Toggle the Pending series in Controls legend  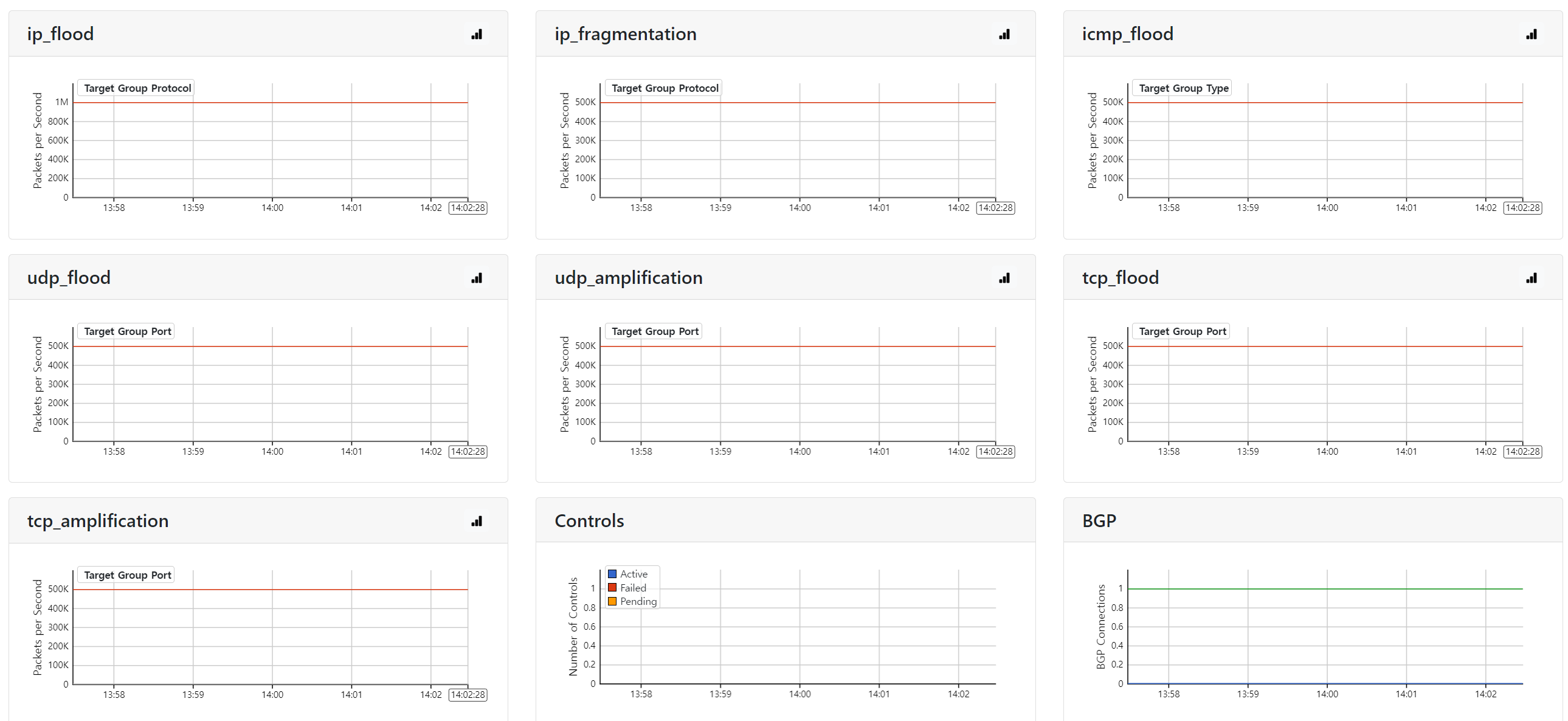[637, 601]
